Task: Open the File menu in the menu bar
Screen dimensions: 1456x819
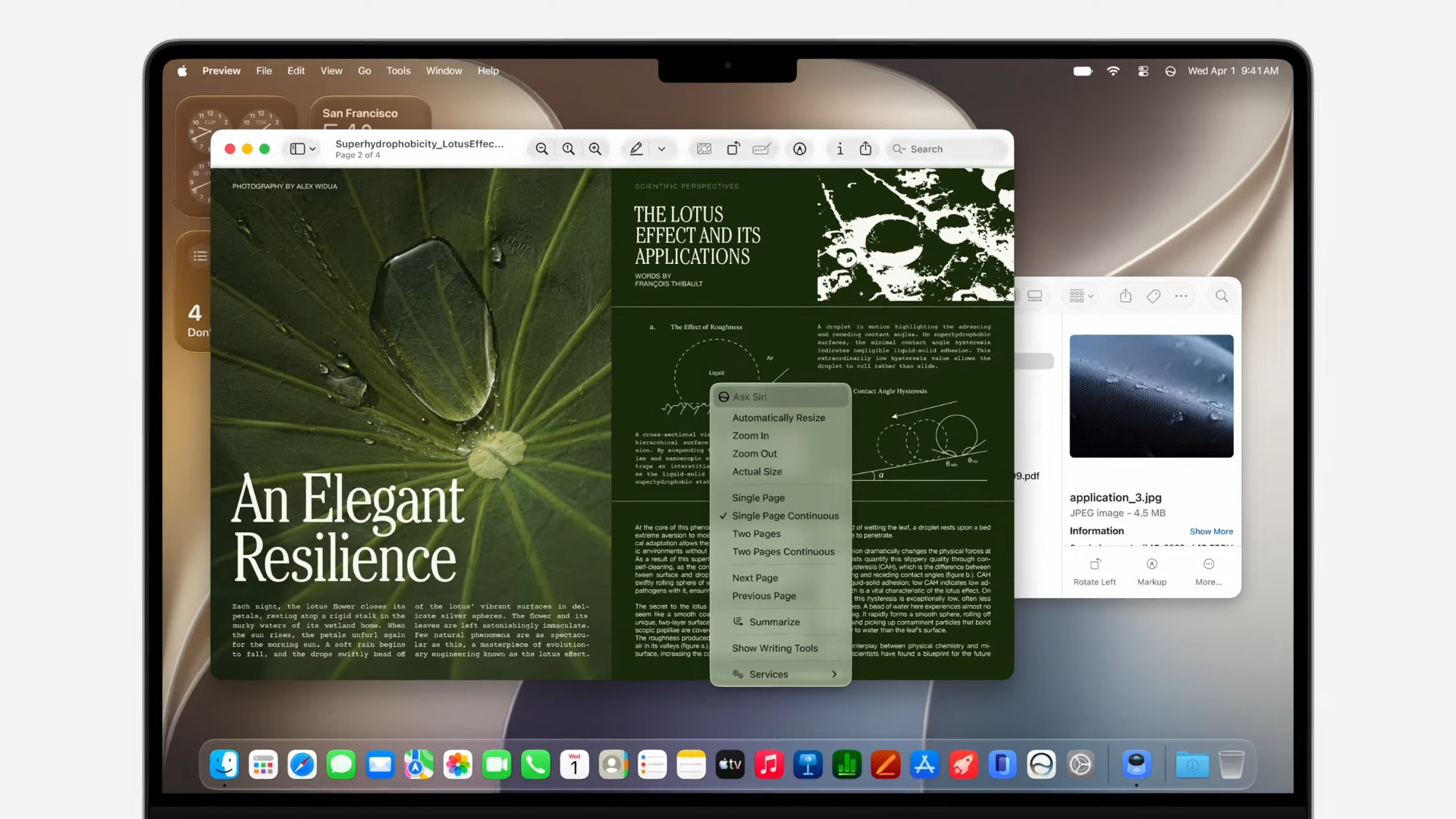Action: click(x=264, y=71)
